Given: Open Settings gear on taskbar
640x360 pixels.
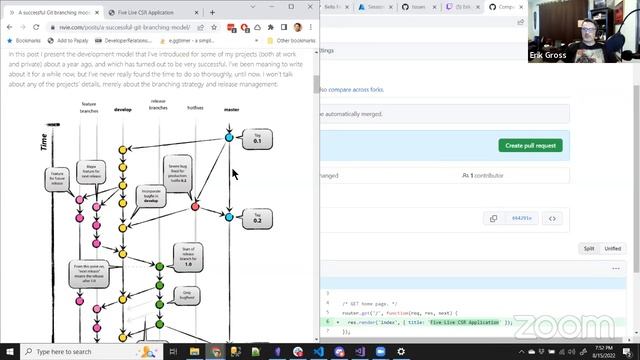Looking at the screenshot, I should (401, 351).
